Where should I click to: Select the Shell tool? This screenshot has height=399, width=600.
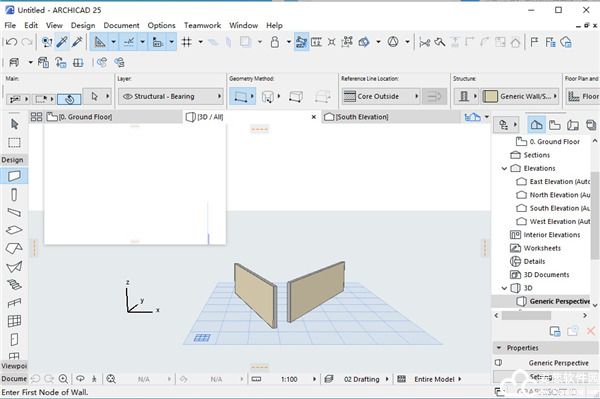[x=14, y=267]
